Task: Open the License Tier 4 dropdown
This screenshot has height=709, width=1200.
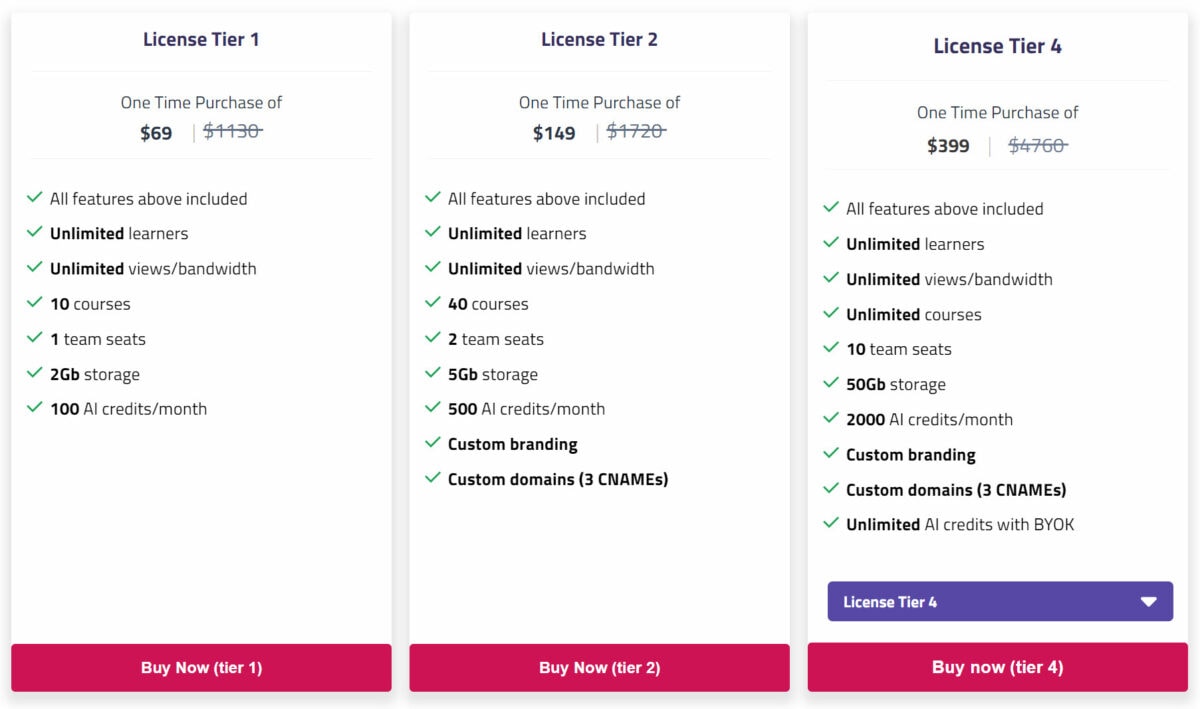Action: (998, 601)
